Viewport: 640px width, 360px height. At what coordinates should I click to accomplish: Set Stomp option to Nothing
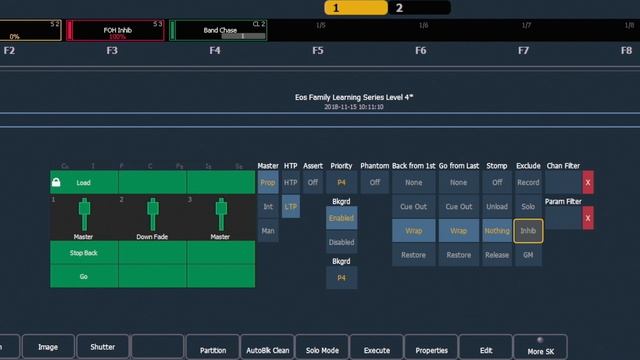pos(497,231)
